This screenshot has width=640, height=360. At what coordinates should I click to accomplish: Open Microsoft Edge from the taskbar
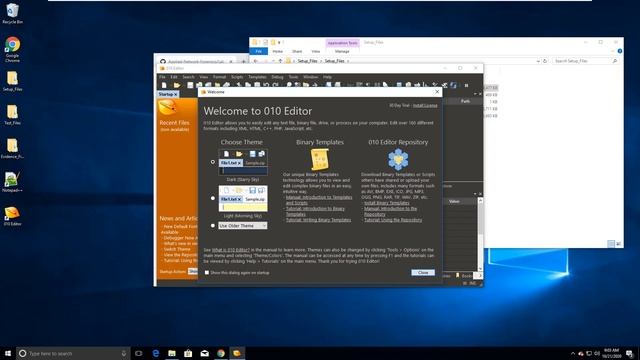(x=156, y=353)
